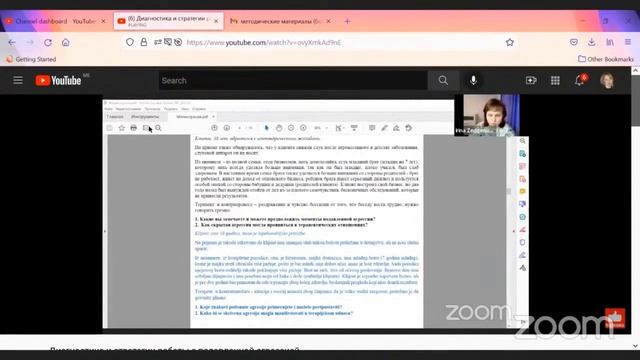
Task: Expand the Other Bookmarks folder
Action: click(x=606, y=59)
